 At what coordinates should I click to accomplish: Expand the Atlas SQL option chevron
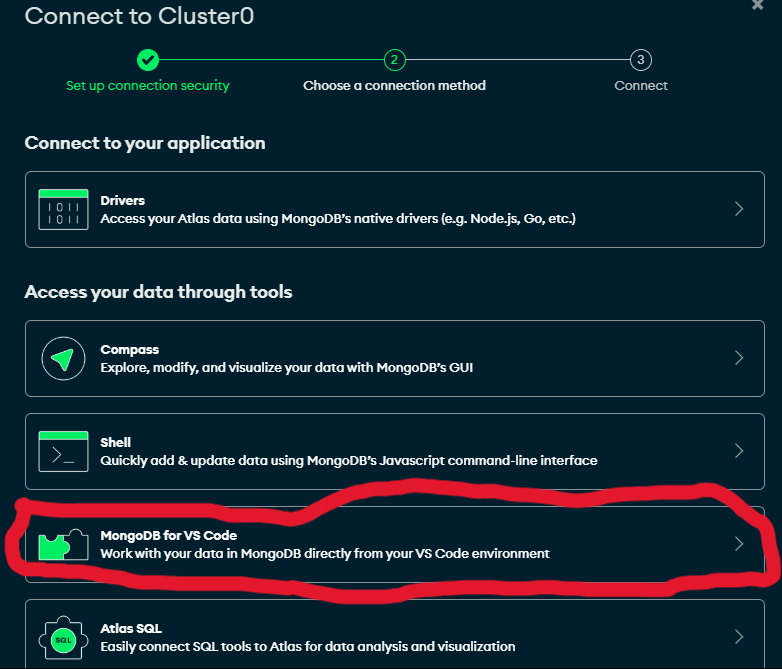(x=739, y=637)
